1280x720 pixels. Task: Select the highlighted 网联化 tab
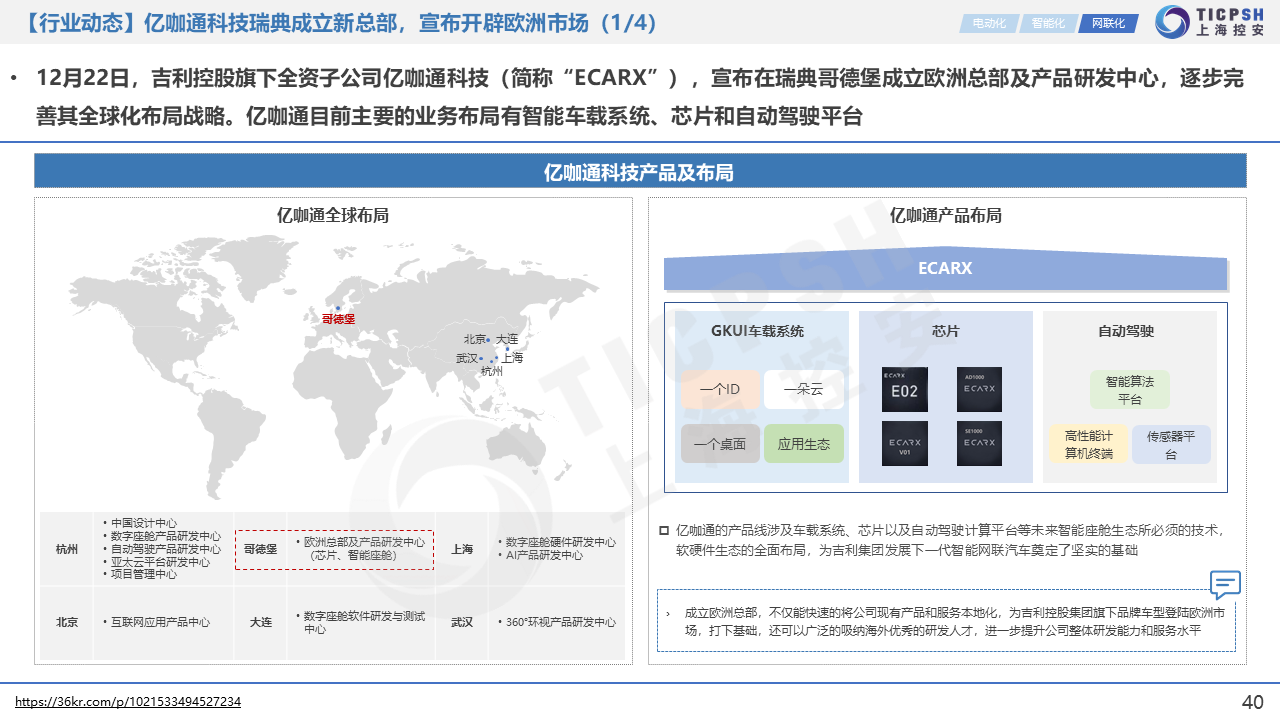click(x=1107, y=23)
